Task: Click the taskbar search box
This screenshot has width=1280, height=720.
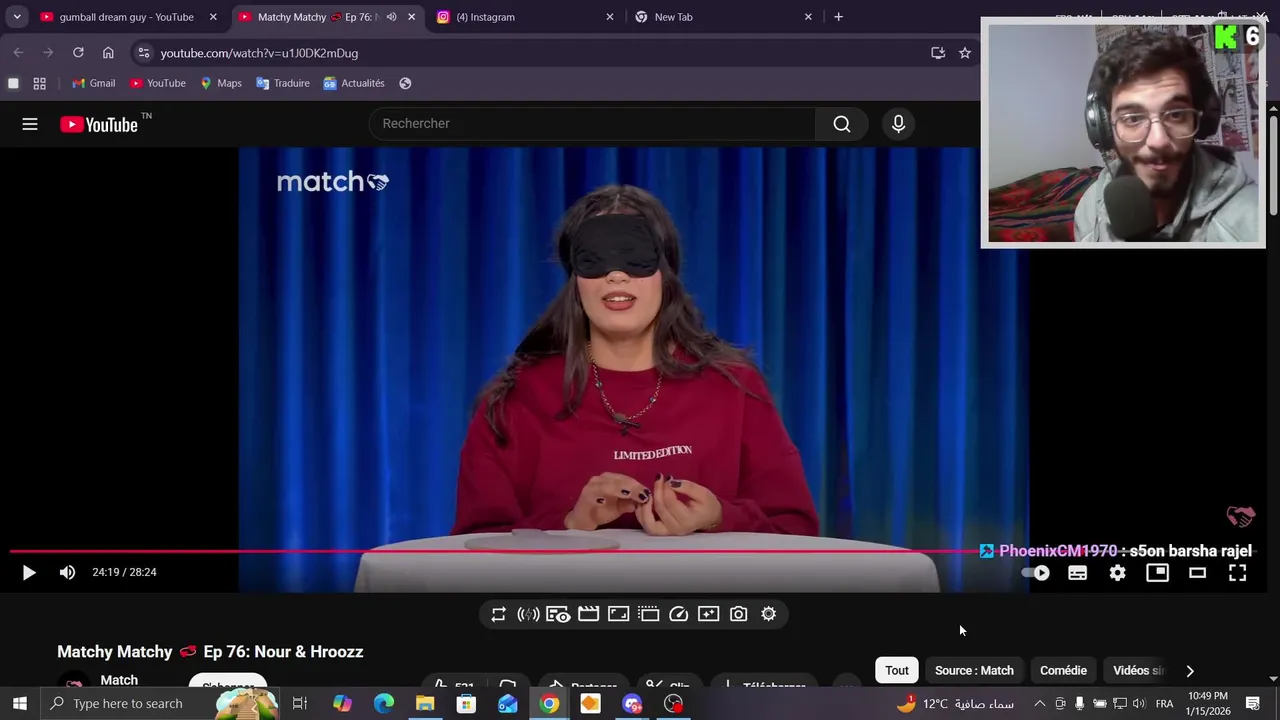Action: [160, 704]
